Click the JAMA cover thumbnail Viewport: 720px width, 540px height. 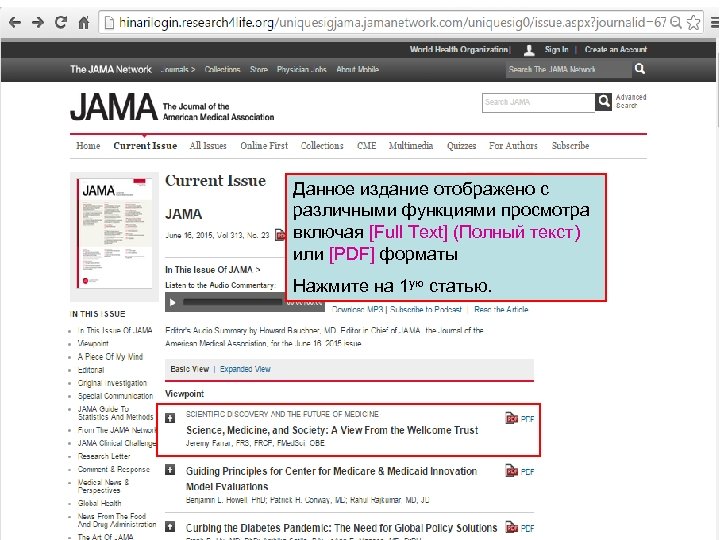point(114,234)
